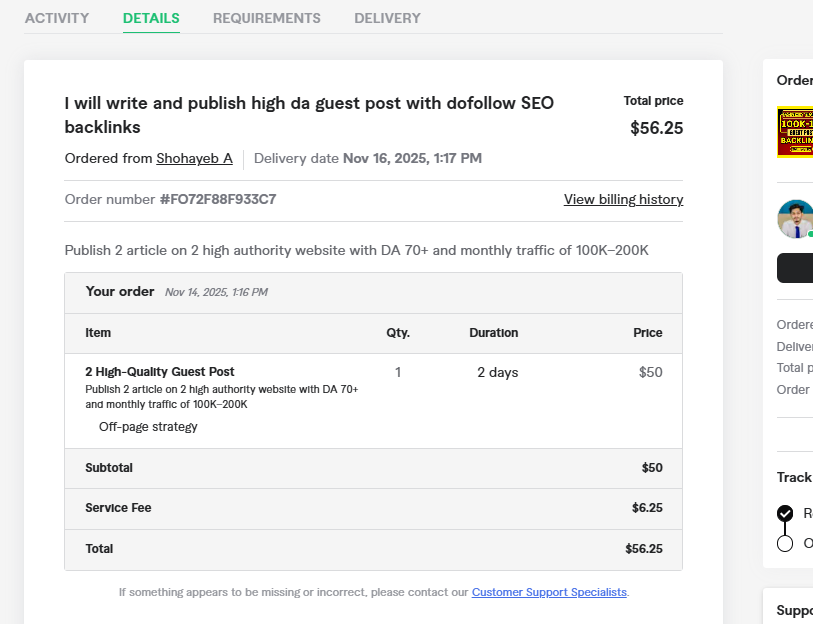Click the Your order table header

click(120, 292)
